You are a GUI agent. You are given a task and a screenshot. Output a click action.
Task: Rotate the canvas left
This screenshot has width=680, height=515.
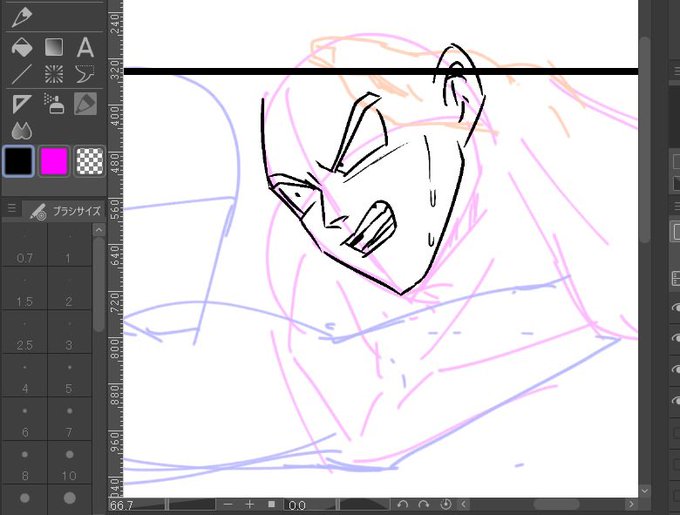tap(402, 505)
